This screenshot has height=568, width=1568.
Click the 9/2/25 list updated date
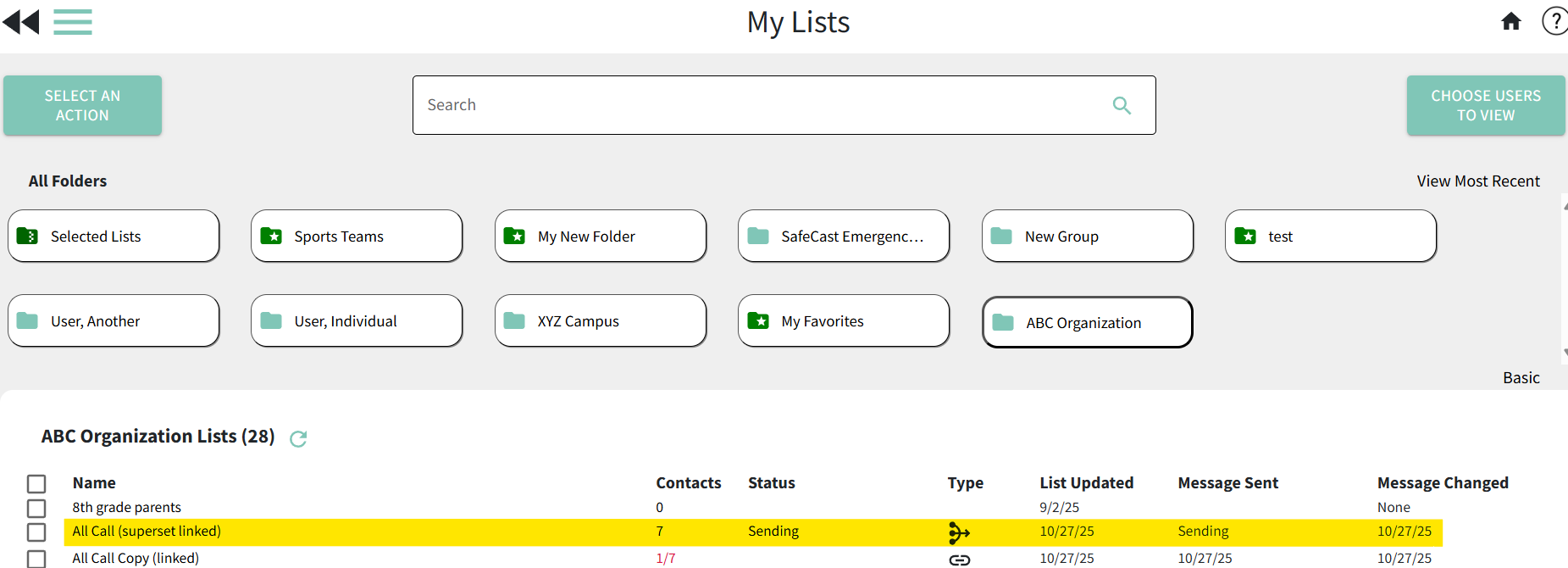(x=1060, y=507)
